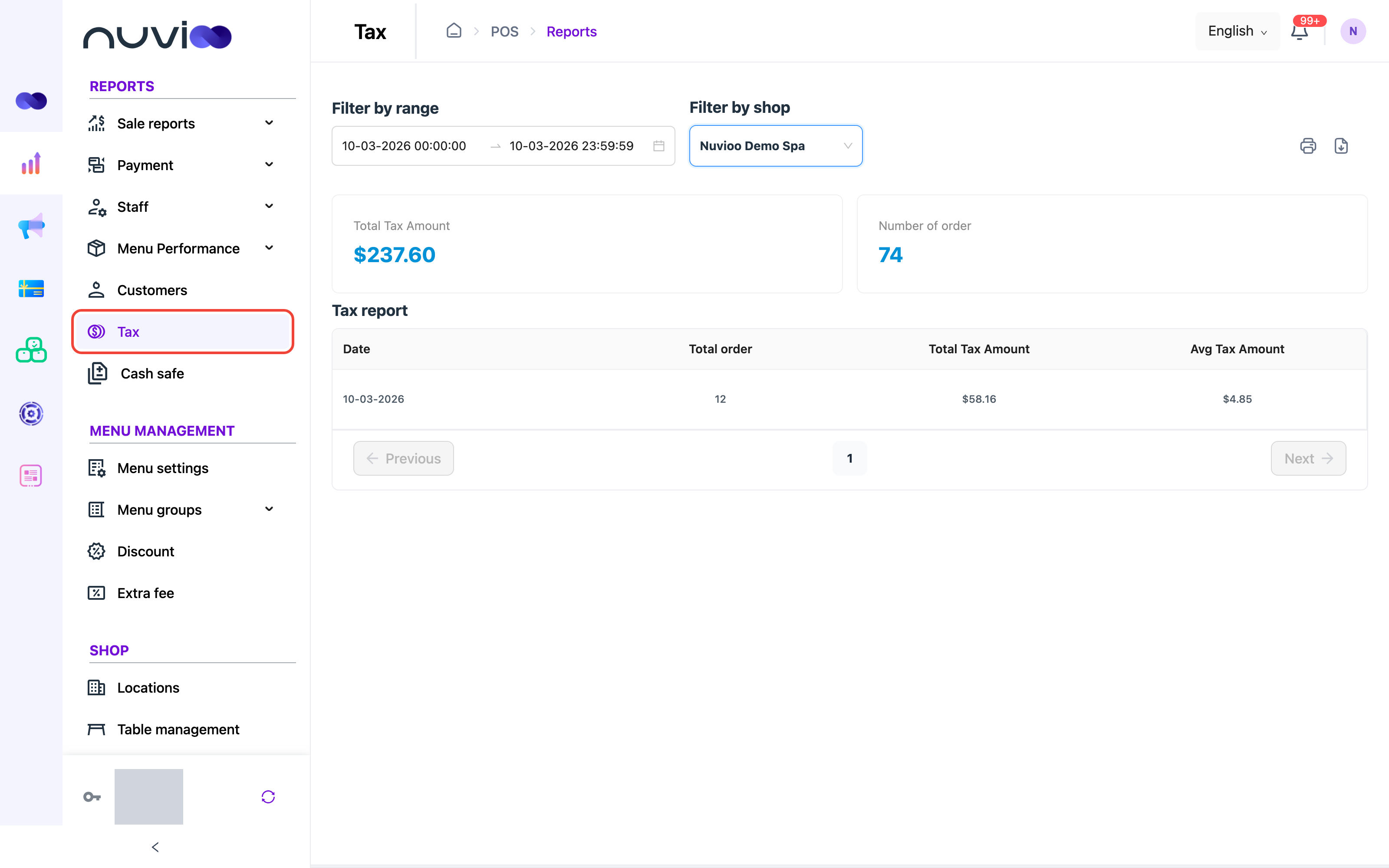
Task: Click the 10-03-2026 date table cell
Action: [374, 399]
